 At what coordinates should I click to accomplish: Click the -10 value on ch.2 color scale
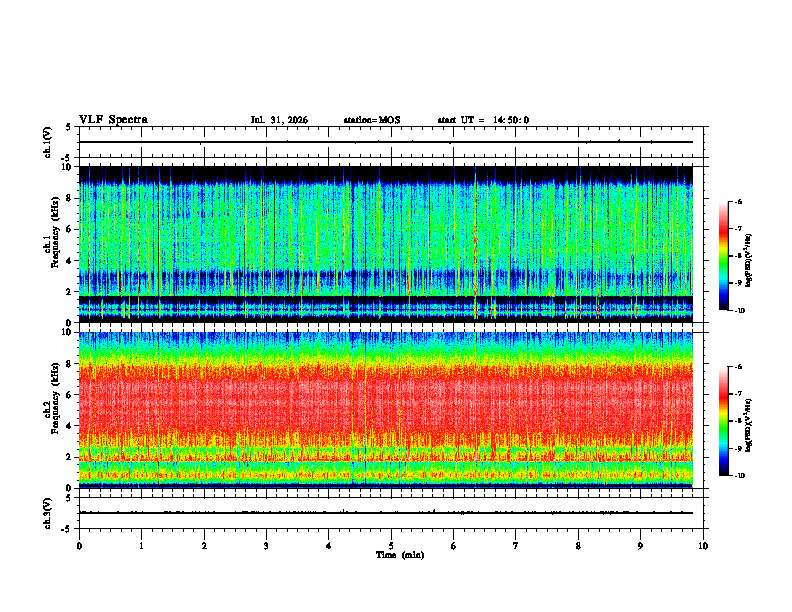(x=739, y=476)
